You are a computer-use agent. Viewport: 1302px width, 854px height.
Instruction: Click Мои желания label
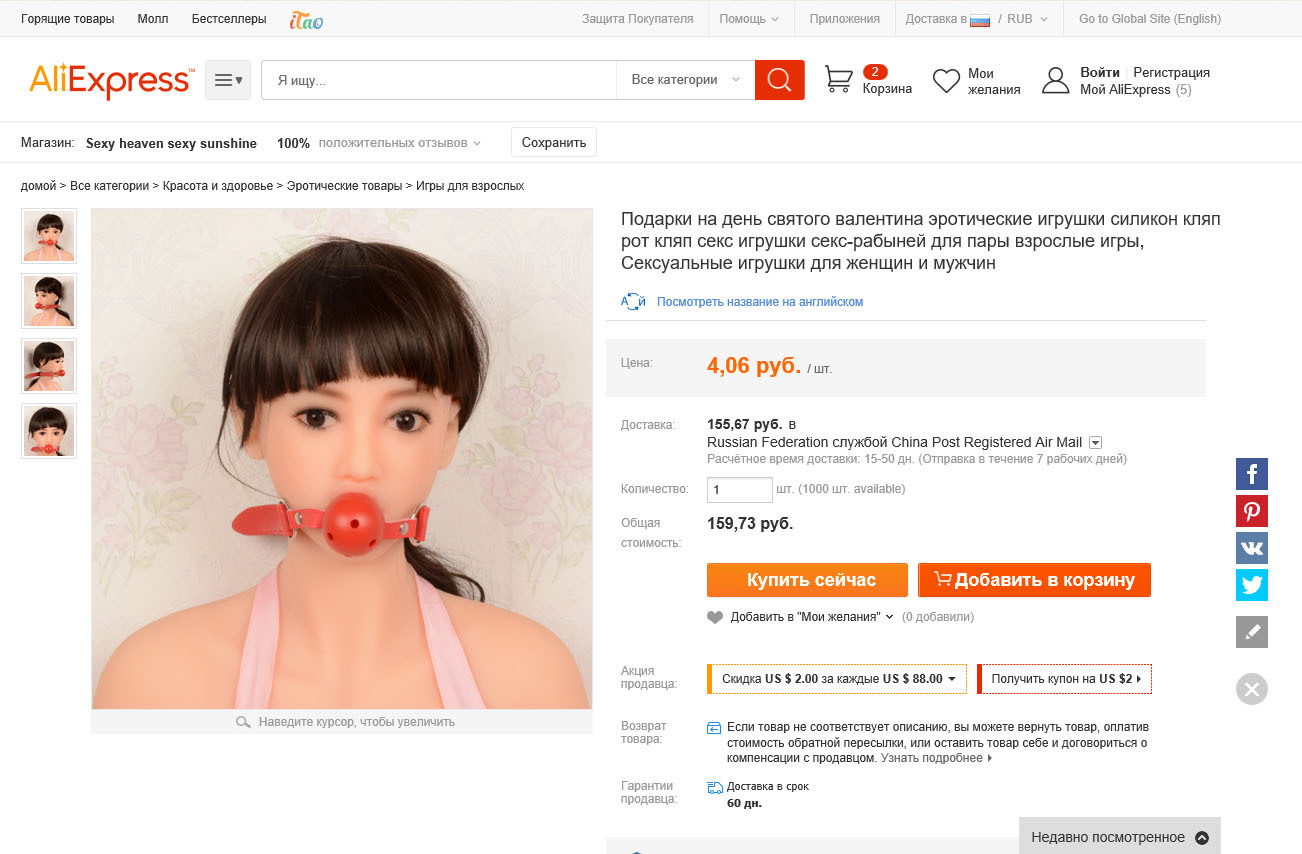click(x=994, y=81)
